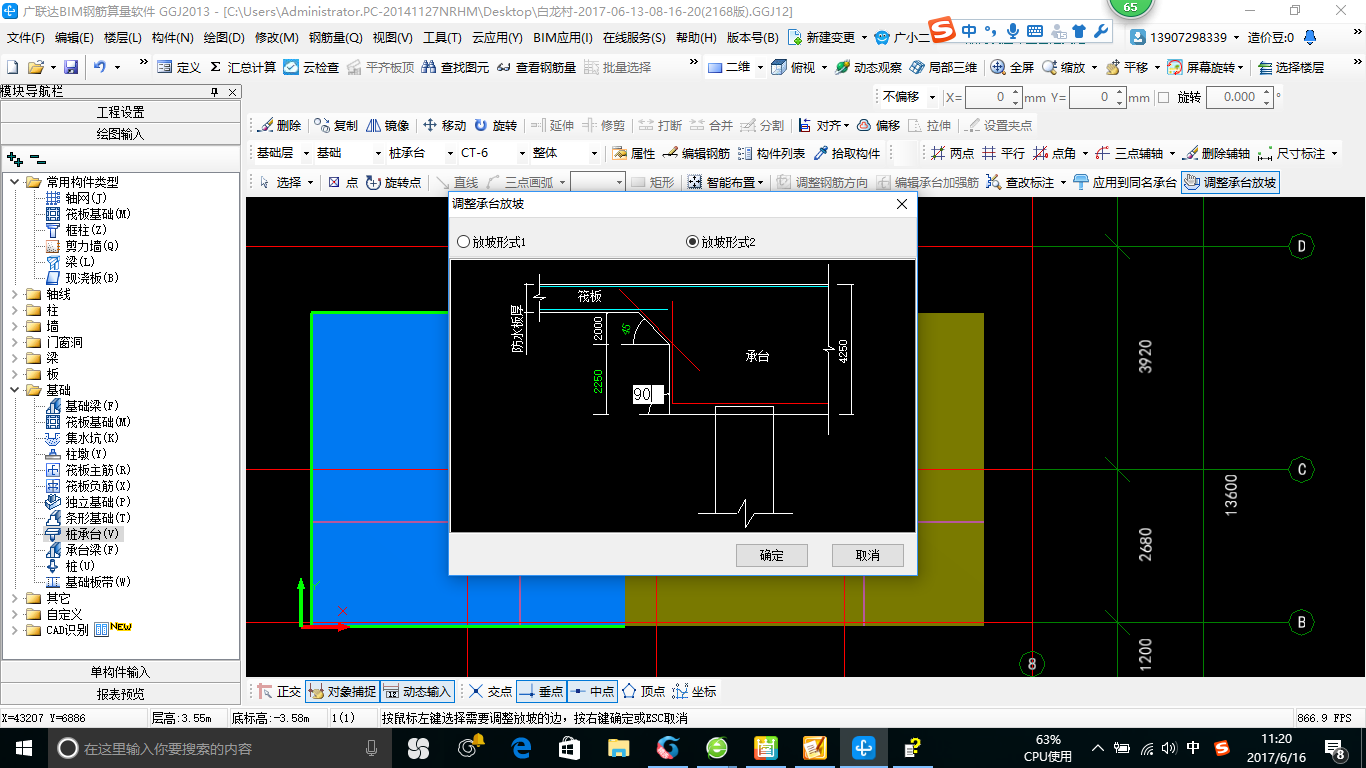Select 平行 parallel axis tool
The width and height of the screenshot is (1366, 768).
pos(1003,153)
